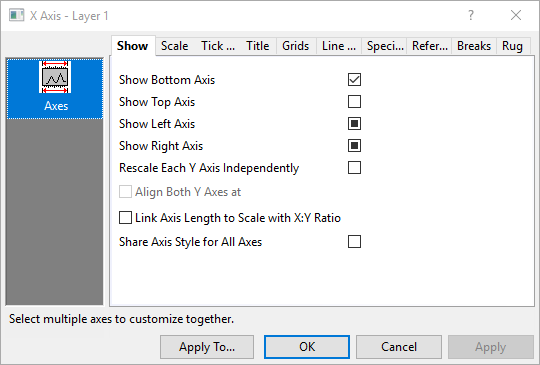The width and height of the screenshot is (540, 365).
Task: Click 'Rescale Each Y Axis Independently' text
Action: click(x=209, y=168)
